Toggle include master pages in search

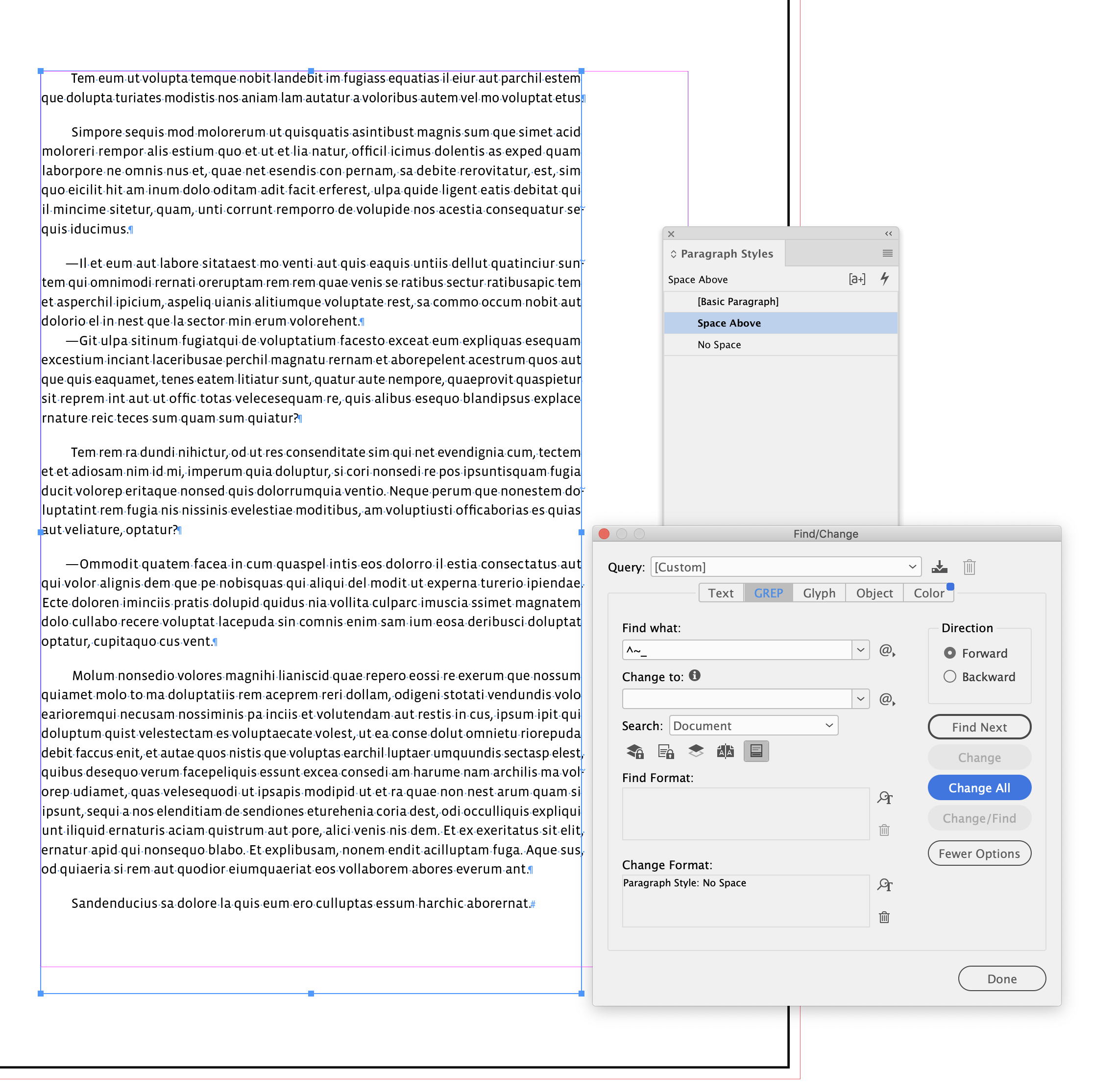point(725,751)
